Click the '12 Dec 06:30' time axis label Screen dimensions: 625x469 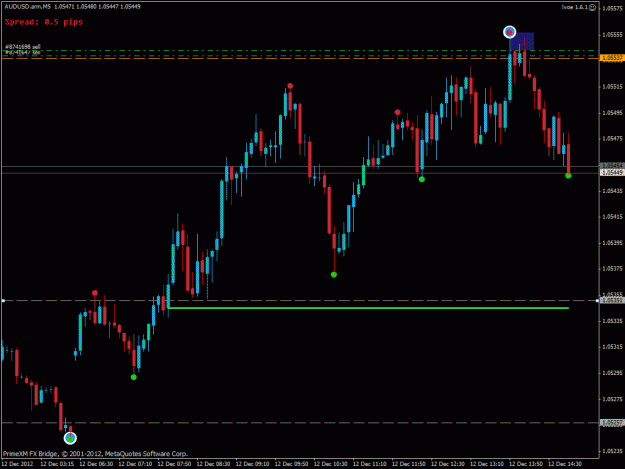tap(96, 464)
